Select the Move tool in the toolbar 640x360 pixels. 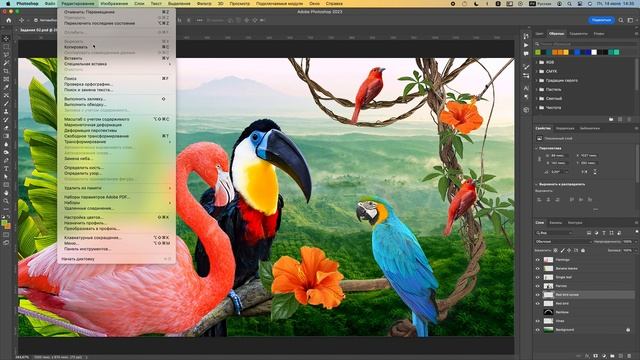coord(6,38)
